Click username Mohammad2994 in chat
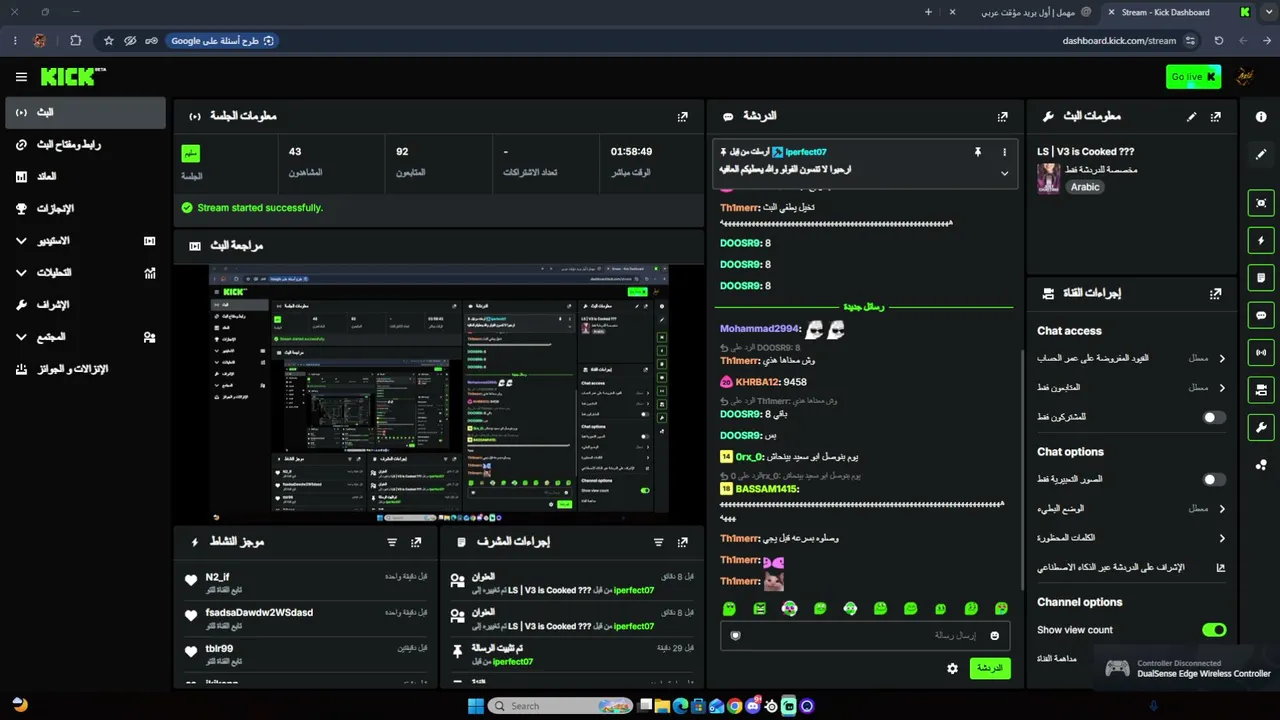The width and height of the screenshot is (1280, 720). [760, 329]
